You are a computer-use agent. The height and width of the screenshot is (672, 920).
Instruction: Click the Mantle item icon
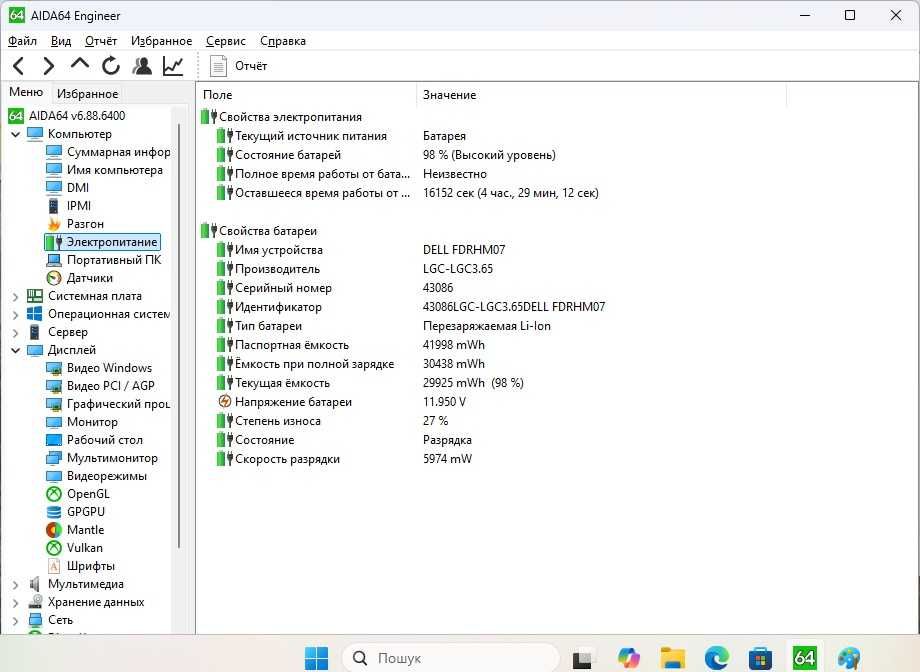coord(54,531)
